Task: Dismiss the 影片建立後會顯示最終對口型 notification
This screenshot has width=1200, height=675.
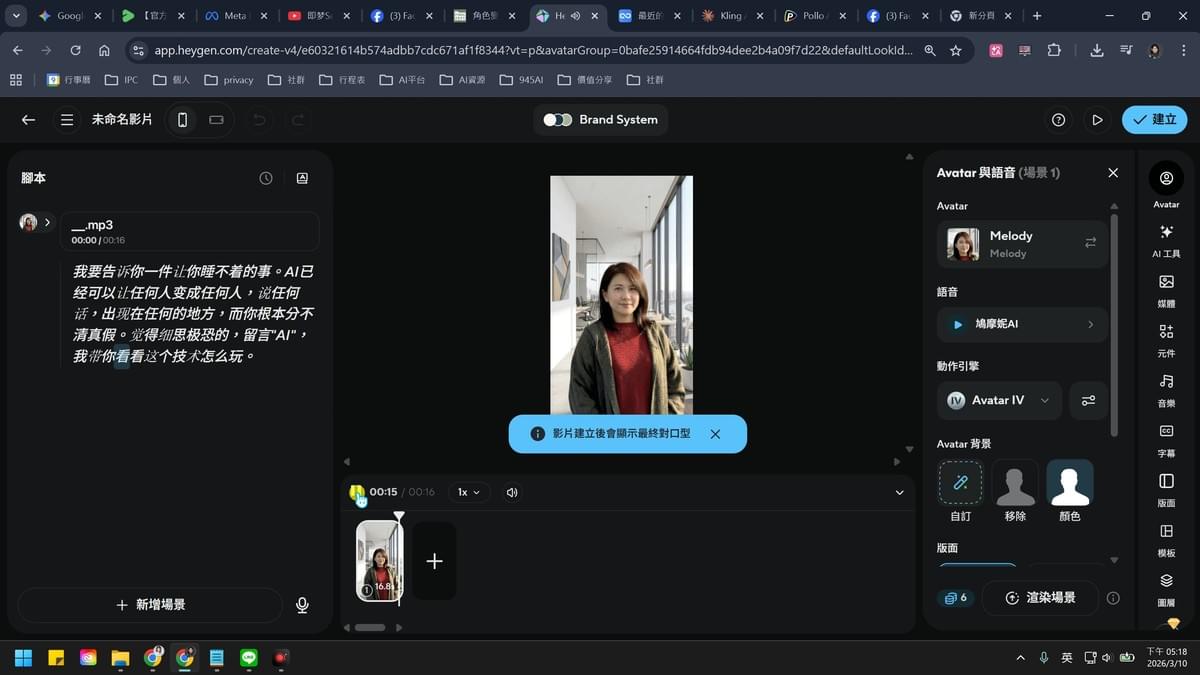Action: coord(715,434)
